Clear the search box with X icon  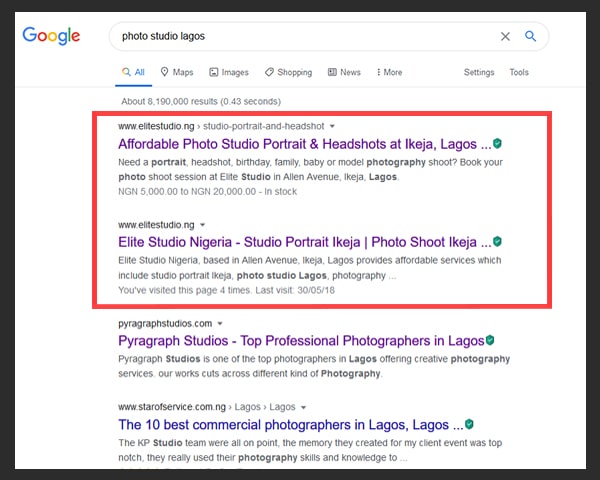tap(505, 36)
